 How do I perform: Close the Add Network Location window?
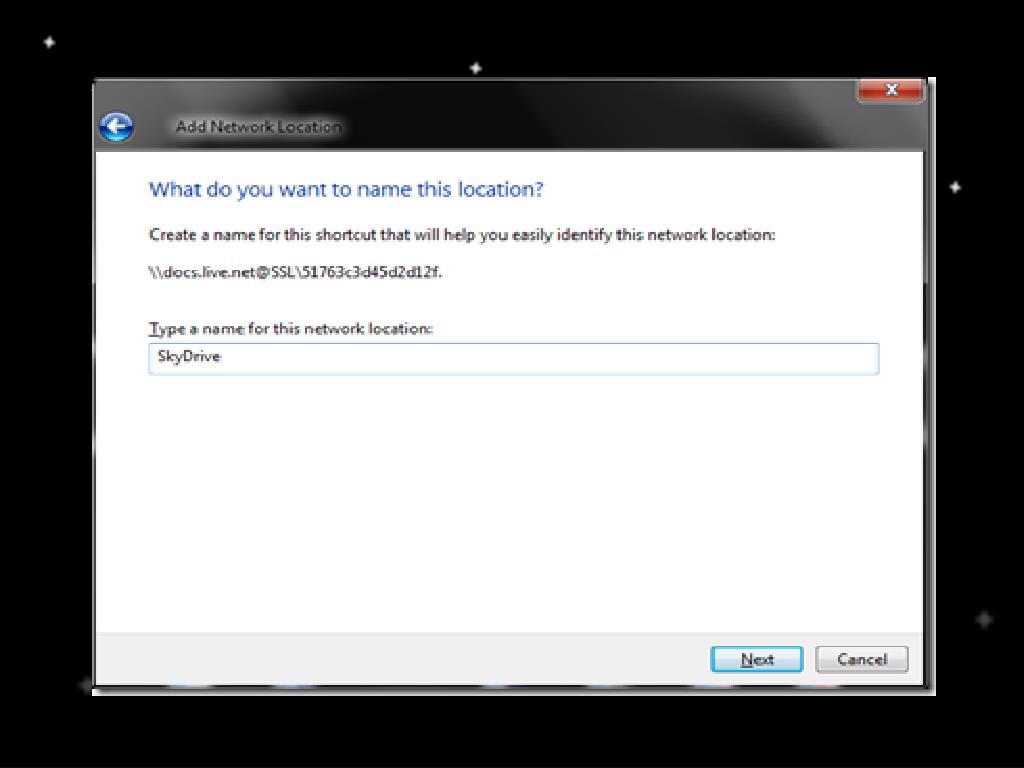click(x=891, y=90)
